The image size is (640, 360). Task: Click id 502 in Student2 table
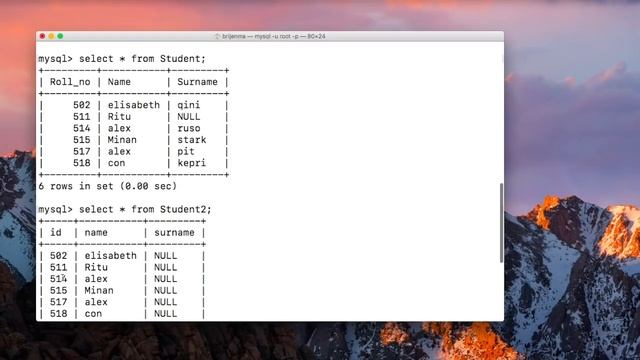pos(58,256)
